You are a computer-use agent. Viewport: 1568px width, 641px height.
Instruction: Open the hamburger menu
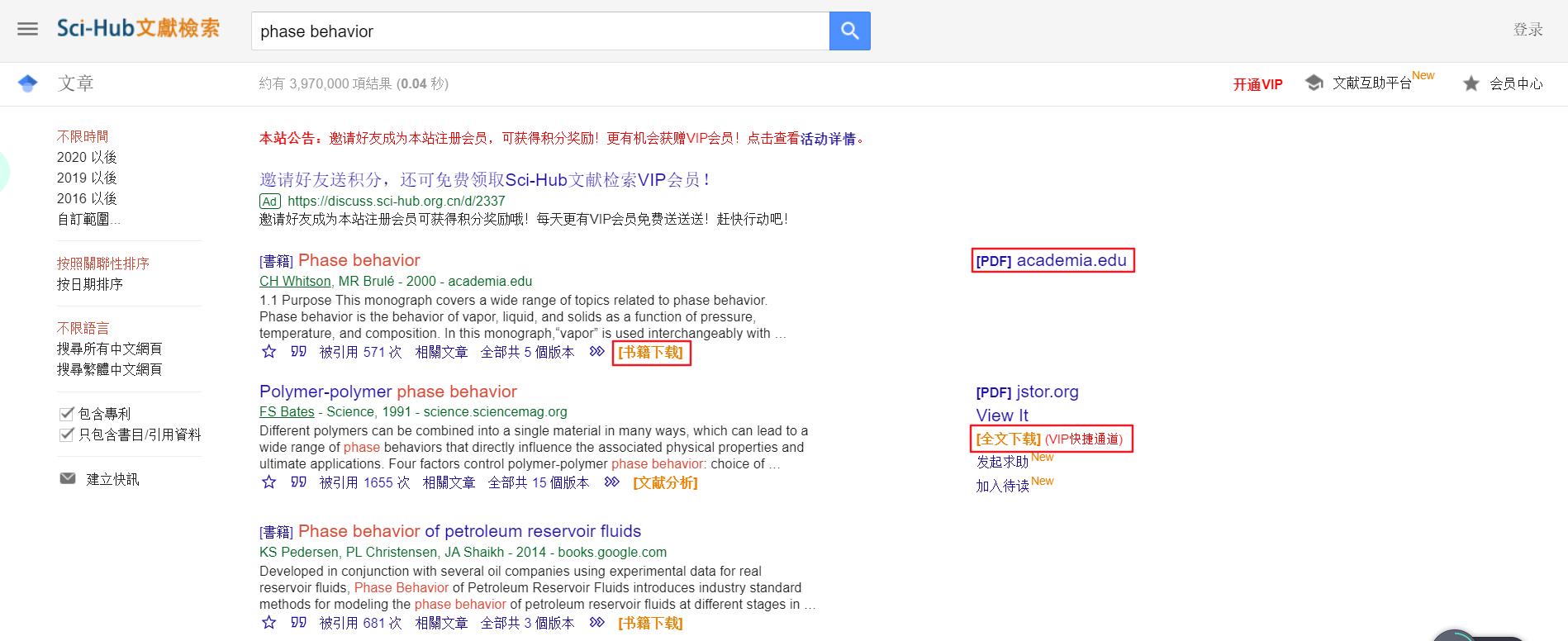coord(27,30)
